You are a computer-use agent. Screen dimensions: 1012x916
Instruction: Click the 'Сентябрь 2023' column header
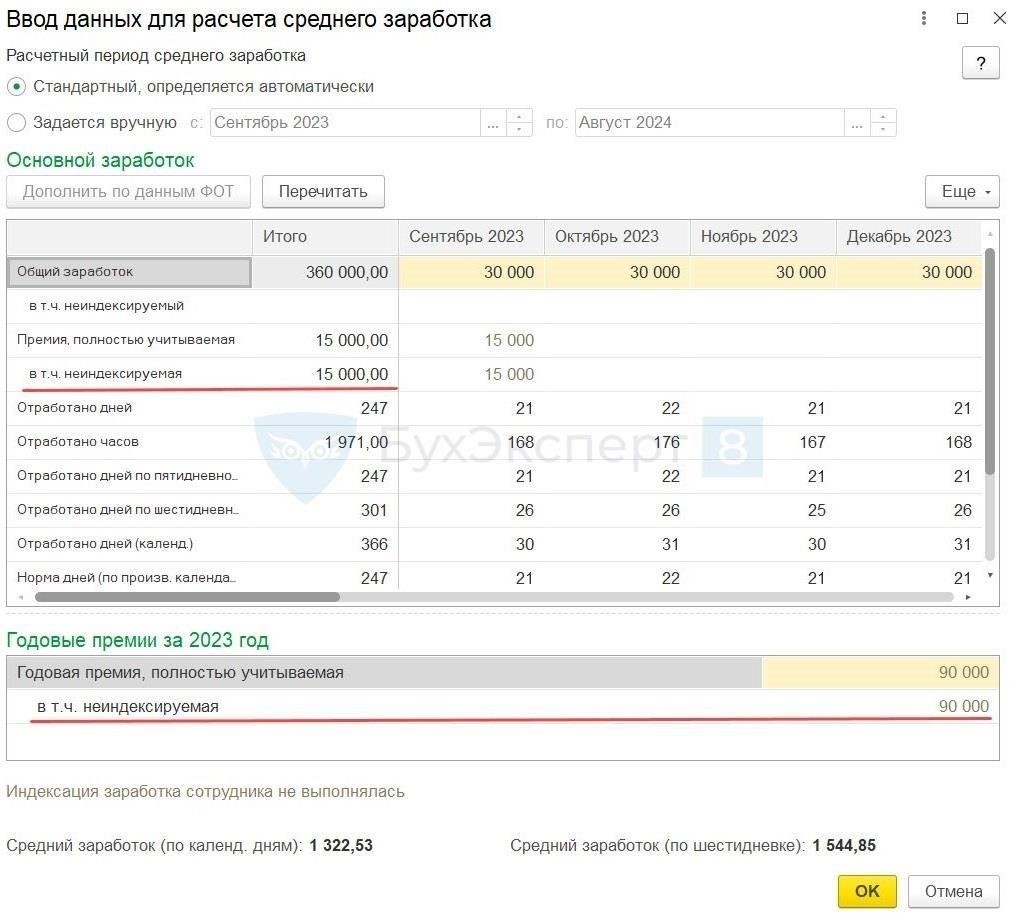(x=472, y=237)
